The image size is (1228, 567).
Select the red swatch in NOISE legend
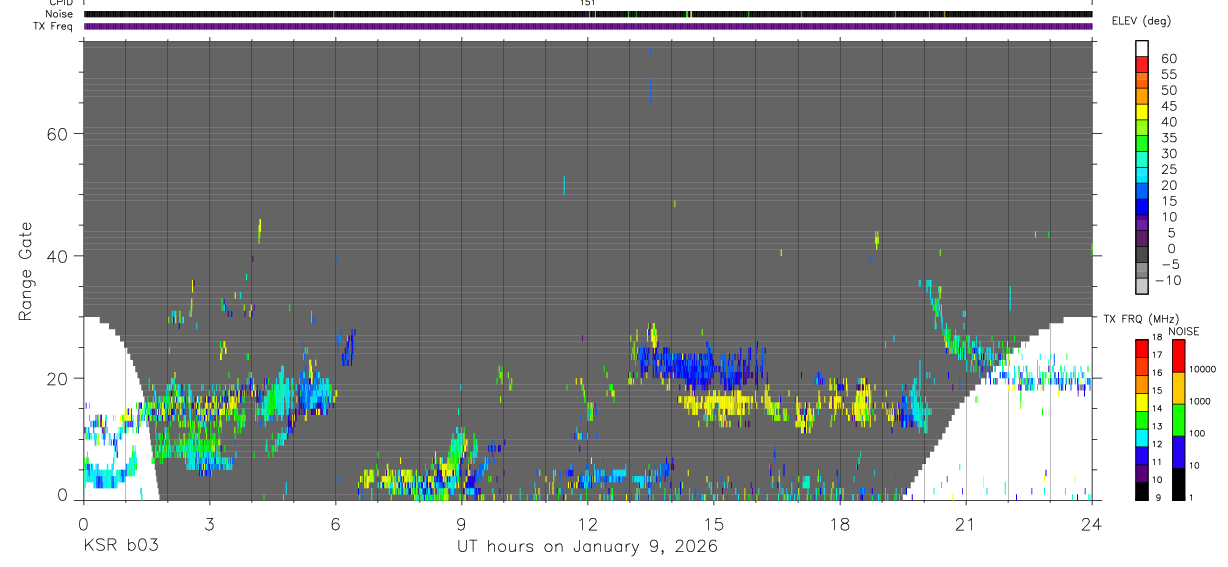[1179, 355]
